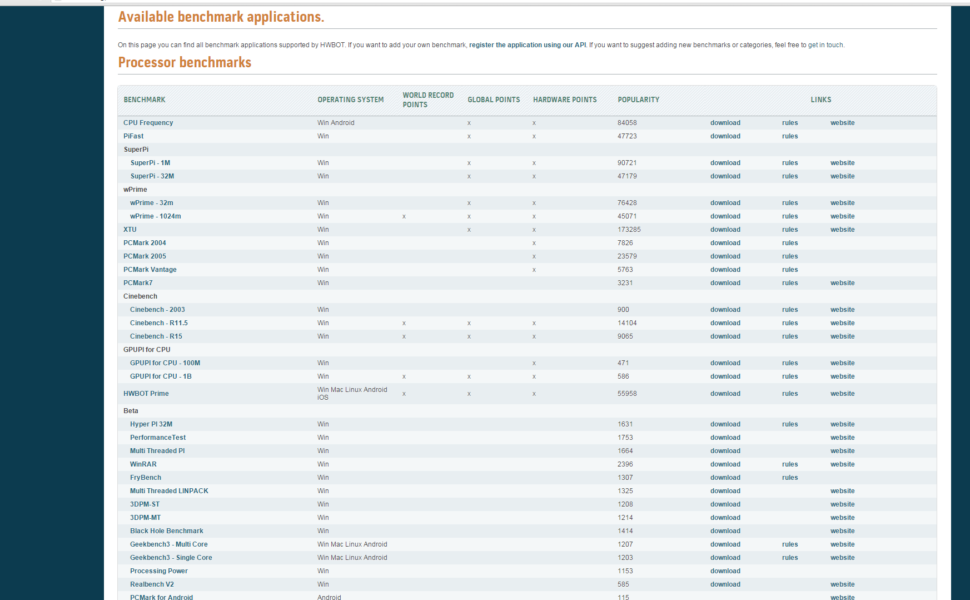The width and height of the screenshot is (970, 600).
Task: Open 3DPM-ST benchmark
Action: tap(145, 504)
